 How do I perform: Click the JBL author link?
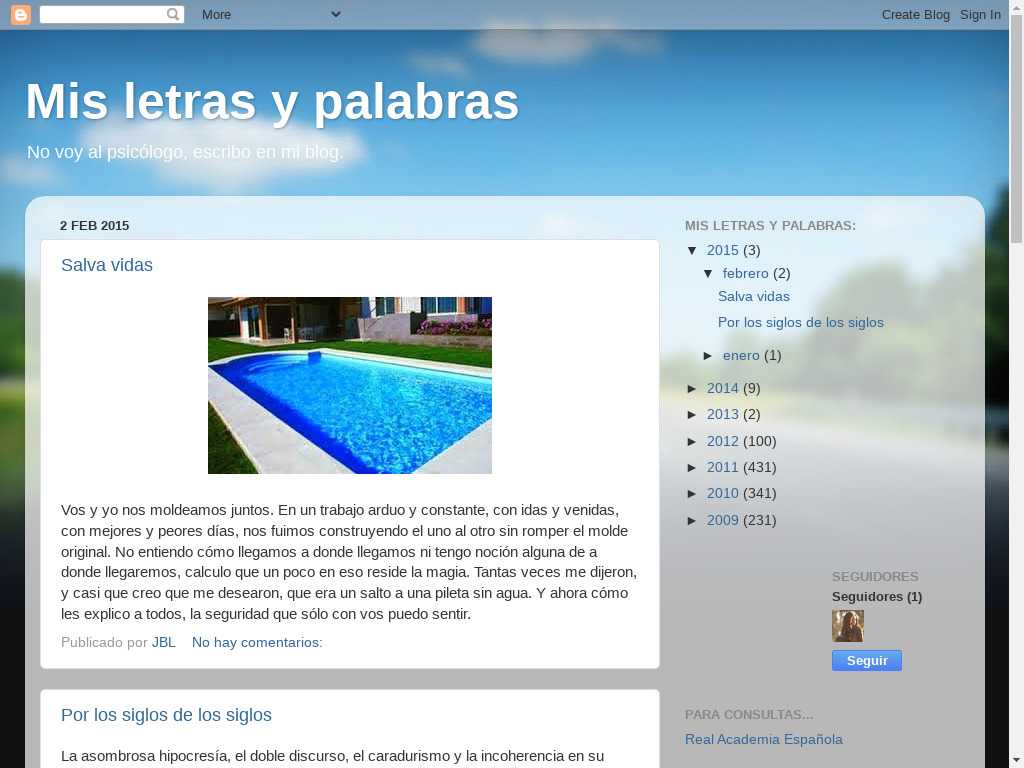(x=164, y=643)
